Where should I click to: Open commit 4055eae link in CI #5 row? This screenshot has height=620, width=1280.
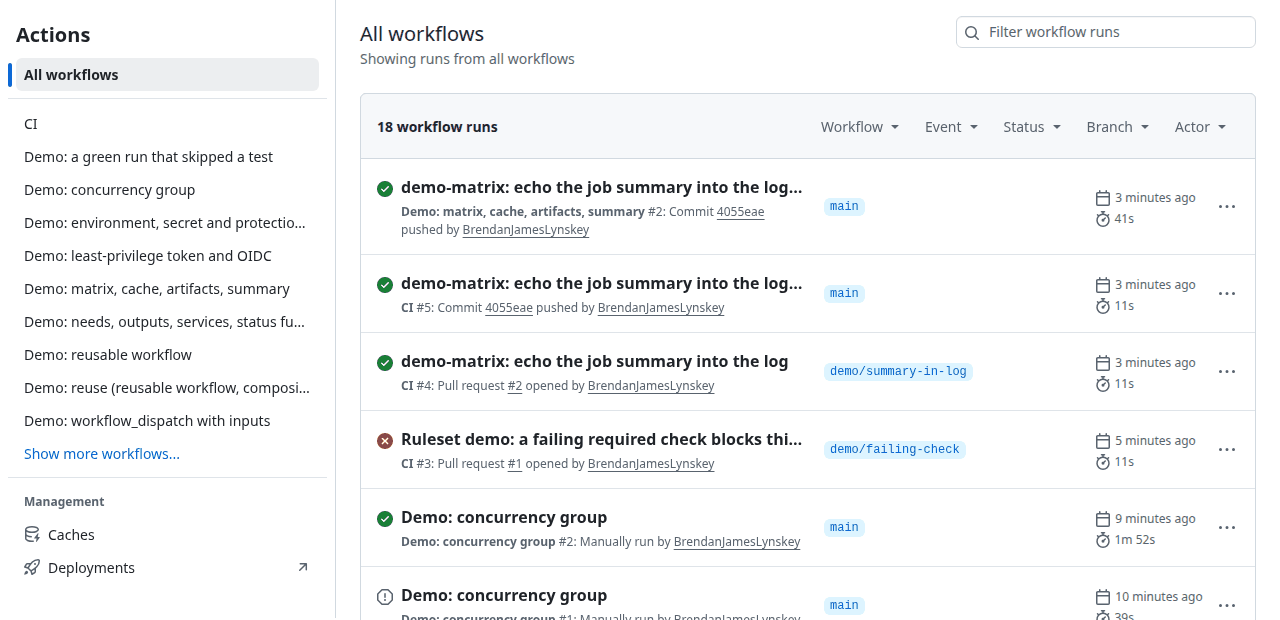click(509, 308)
